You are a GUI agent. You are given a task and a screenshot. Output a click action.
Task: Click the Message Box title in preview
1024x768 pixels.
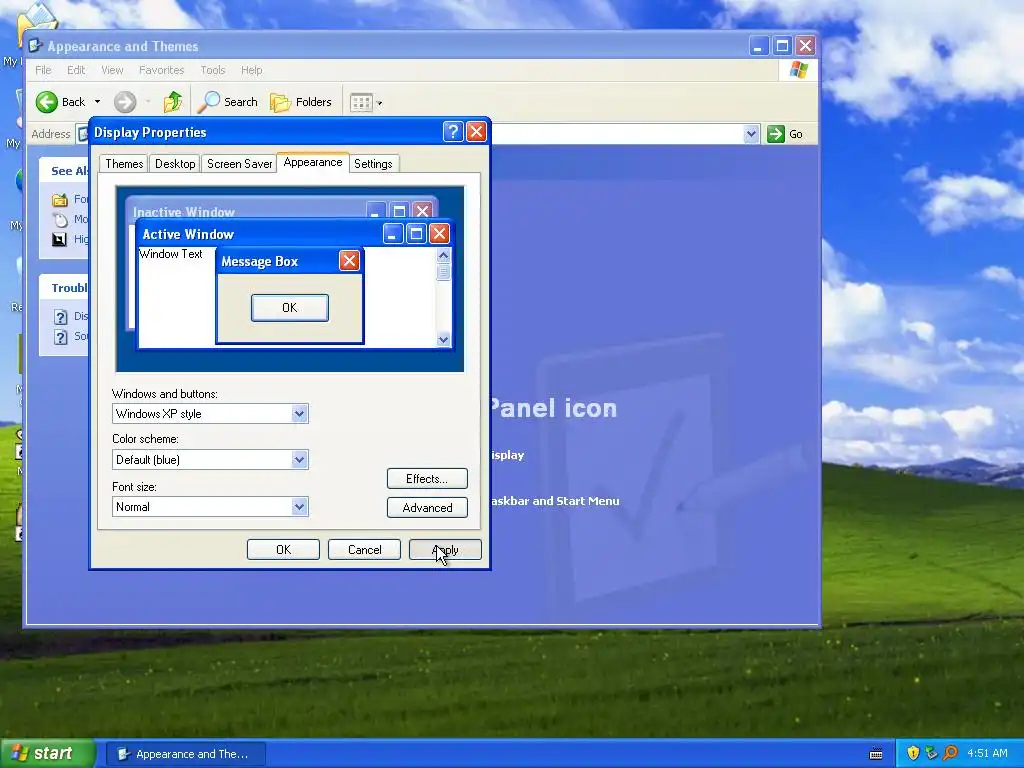click(259, 261)
